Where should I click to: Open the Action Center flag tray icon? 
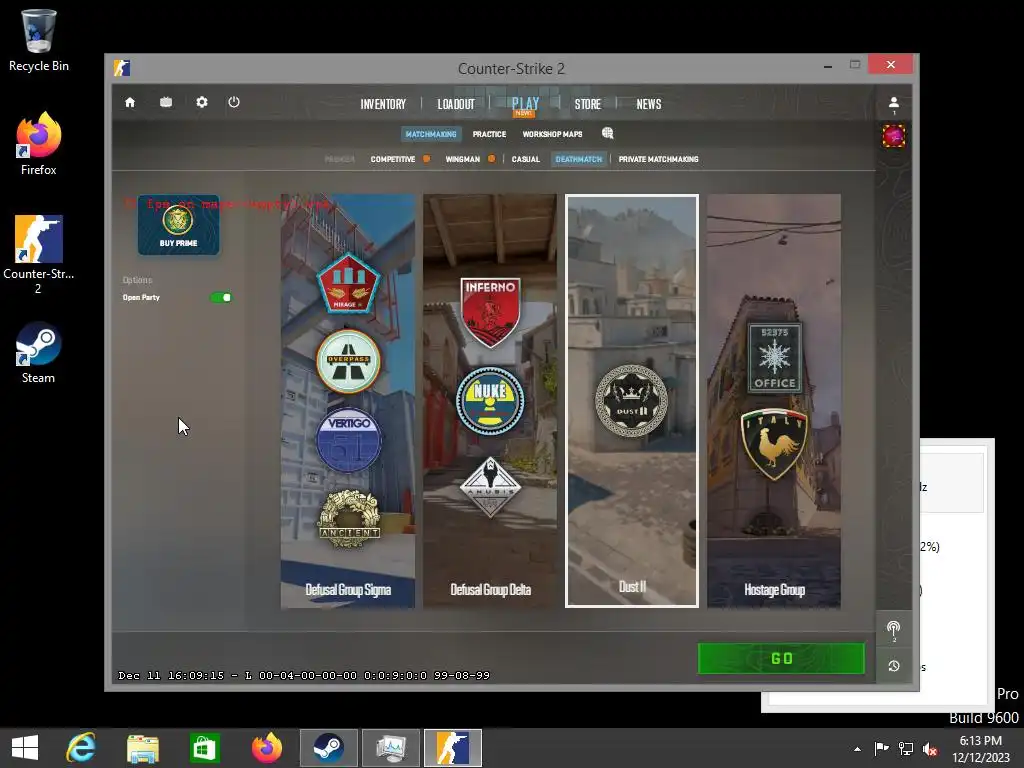pyautogui.click(x=882, y=749)
